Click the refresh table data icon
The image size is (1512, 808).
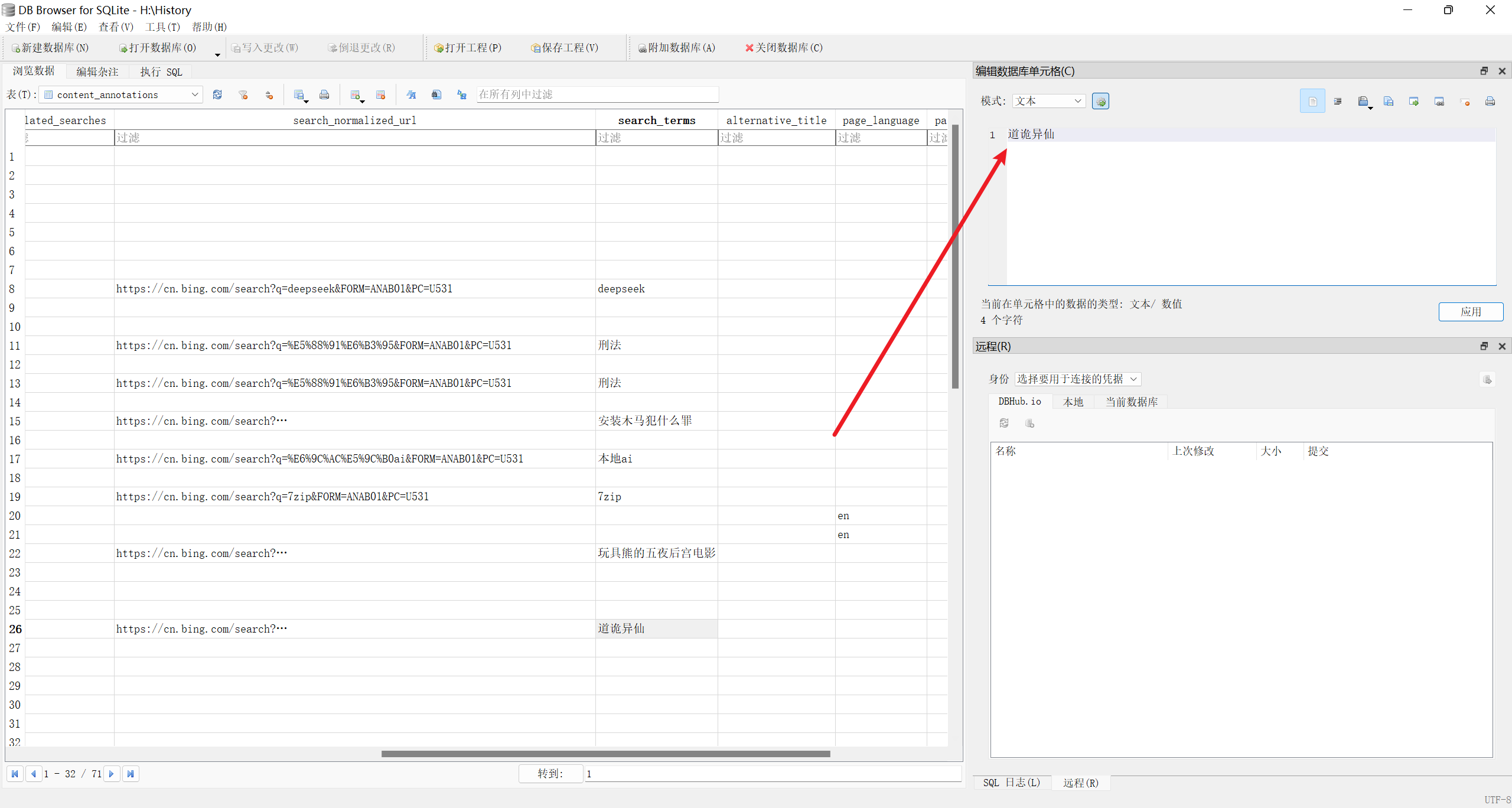(217, 95)
